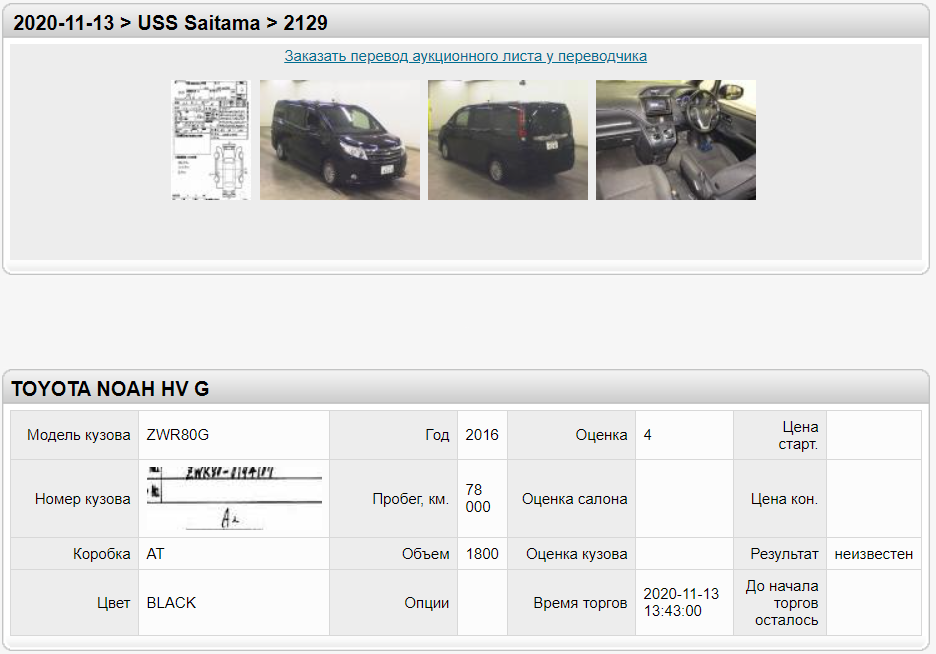
Task: Click the auction time '2020-11-13 13:43:00'
Action: [x=681, y=603]
